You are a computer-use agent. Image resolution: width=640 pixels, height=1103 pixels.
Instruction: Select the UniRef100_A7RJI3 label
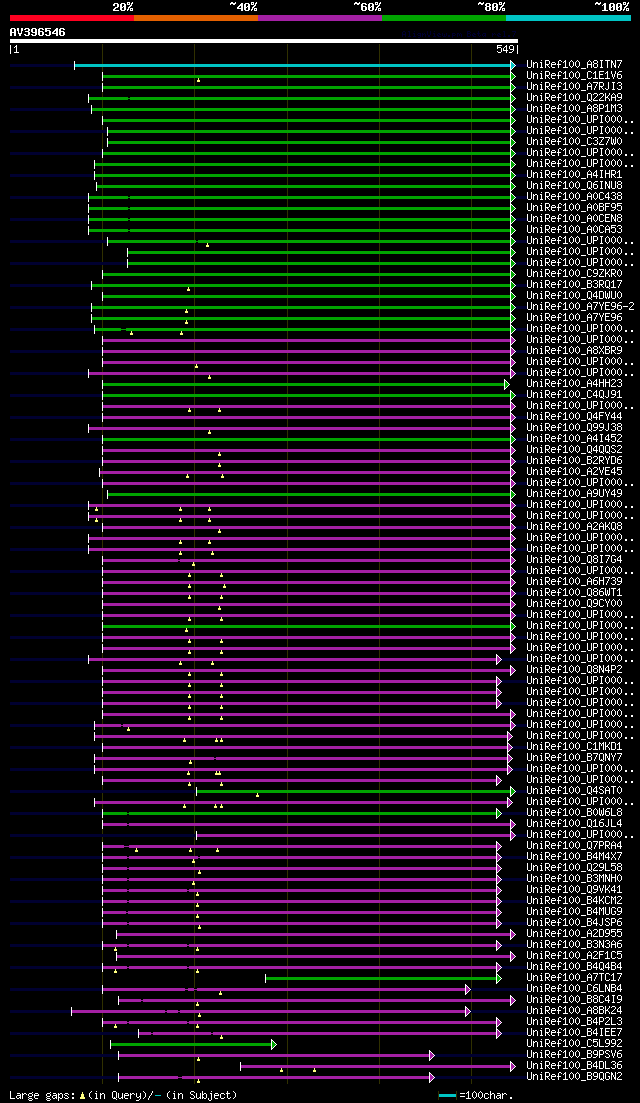pos(574,87)
